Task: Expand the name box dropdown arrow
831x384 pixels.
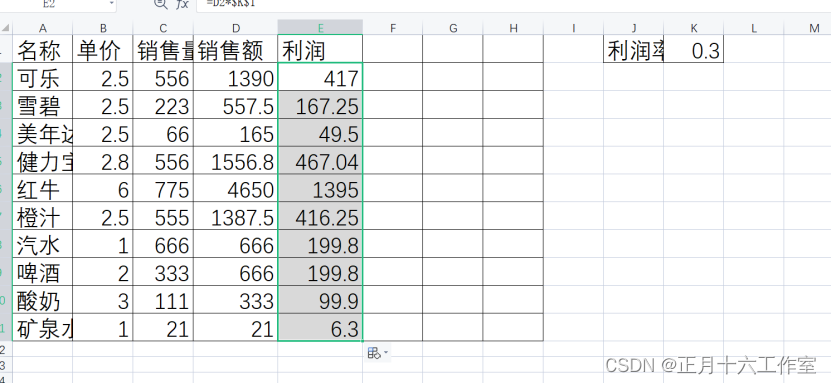Action: coord(111,3)
